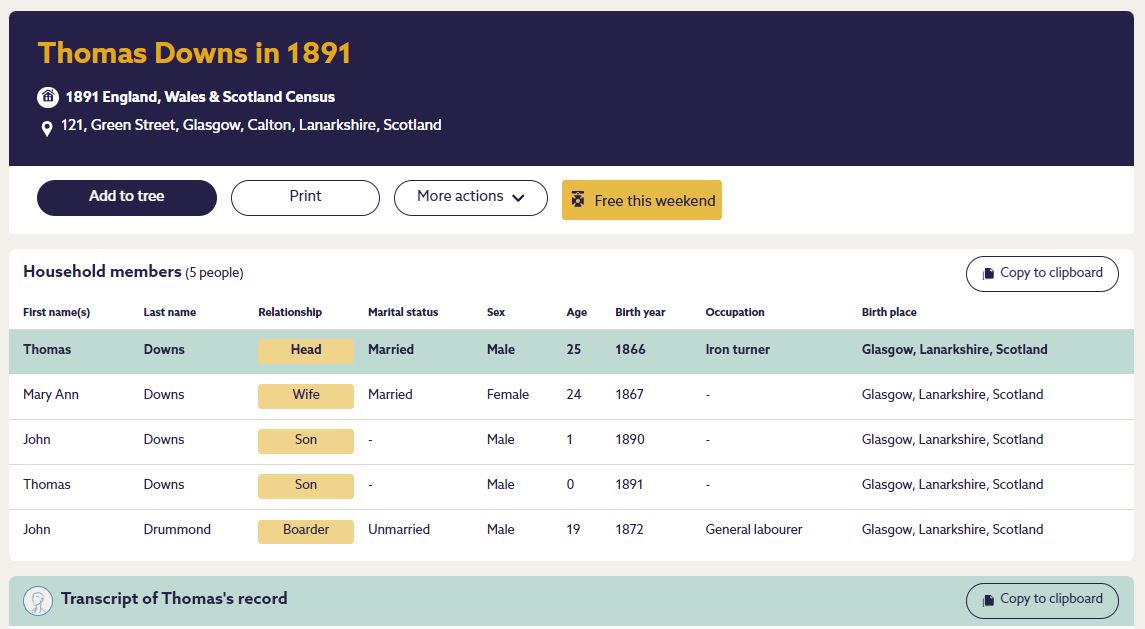Click the location pin icon

(x=47, y=128)
